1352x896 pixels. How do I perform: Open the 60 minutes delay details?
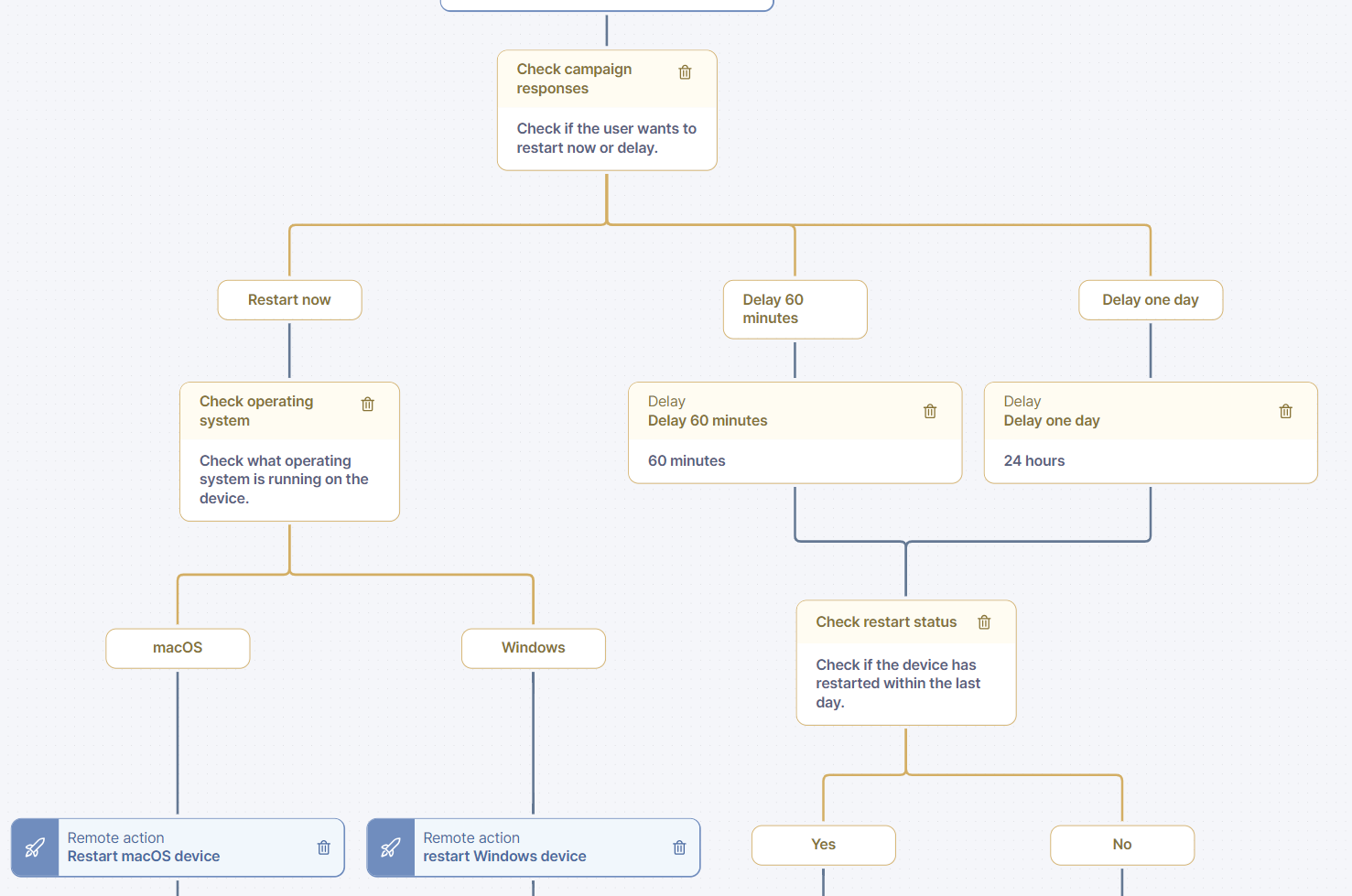pyautogui.click(x=687, y=461)
